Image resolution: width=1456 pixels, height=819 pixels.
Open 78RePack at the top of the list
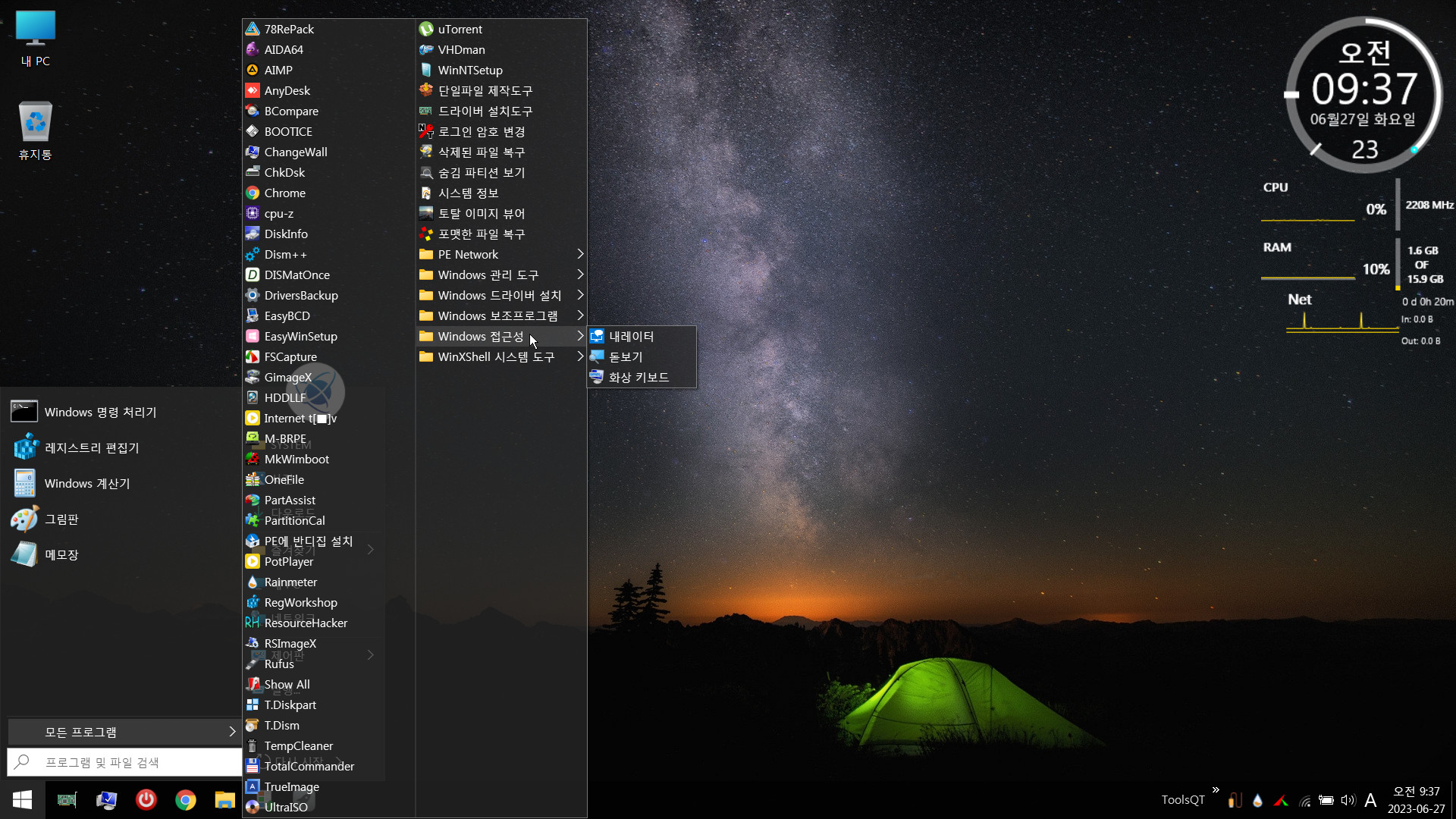coord(328,29)
